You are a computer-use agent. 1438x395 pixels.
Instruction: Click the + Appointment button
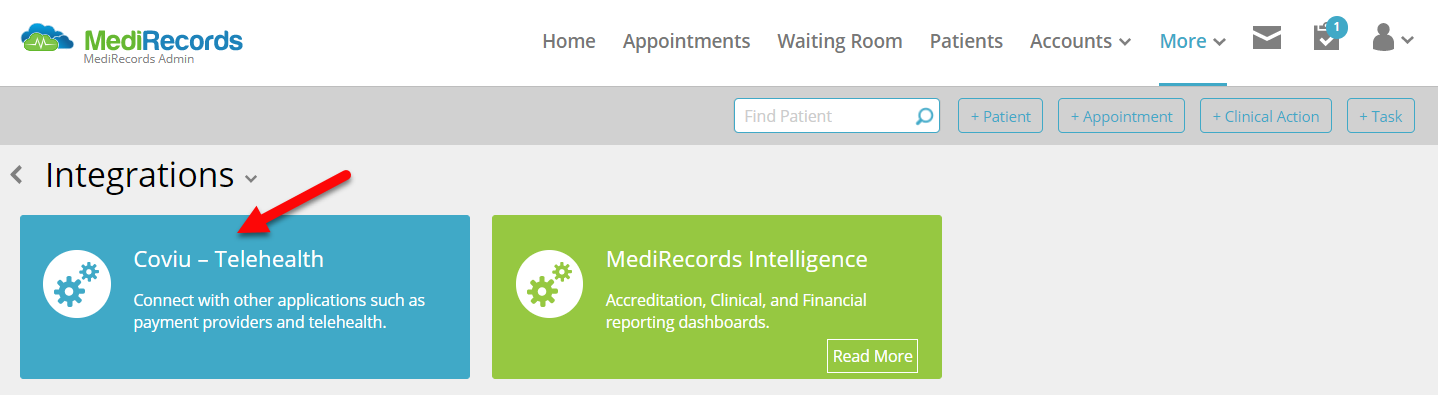tap(1121, 116)
